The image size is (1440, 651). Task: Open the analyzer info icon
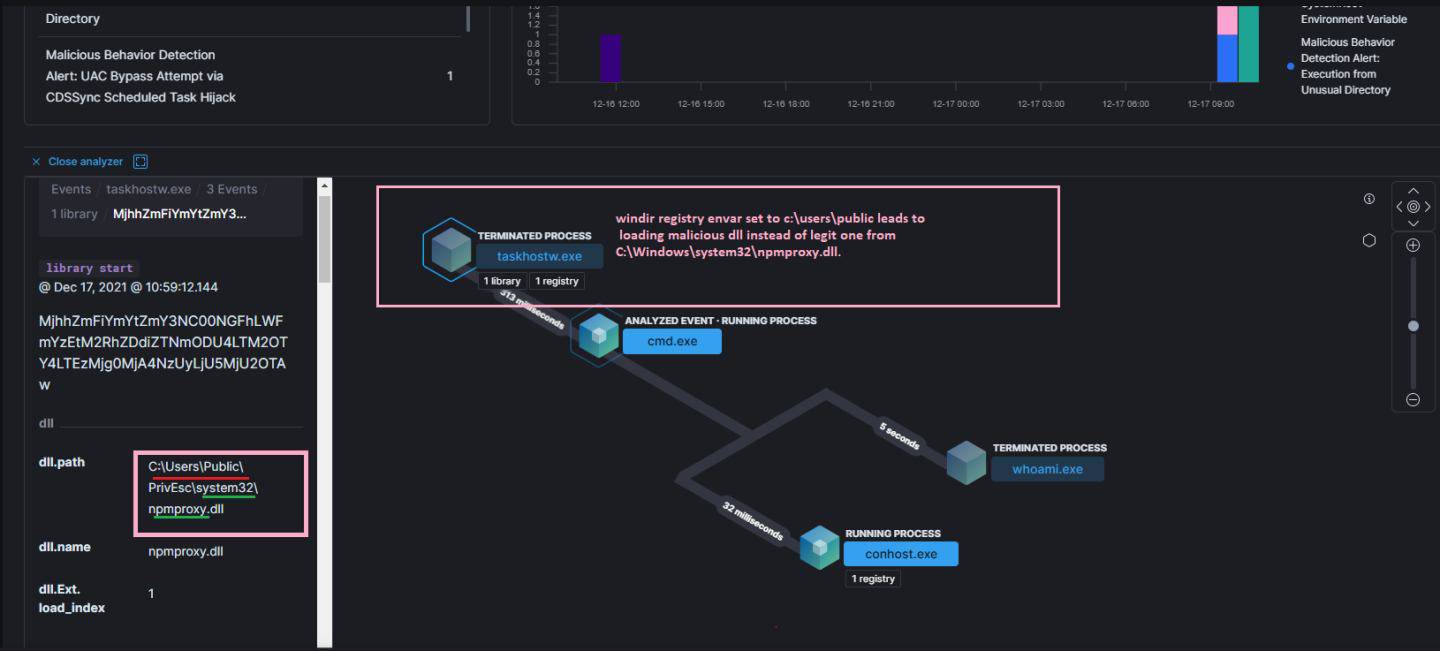1369,199
